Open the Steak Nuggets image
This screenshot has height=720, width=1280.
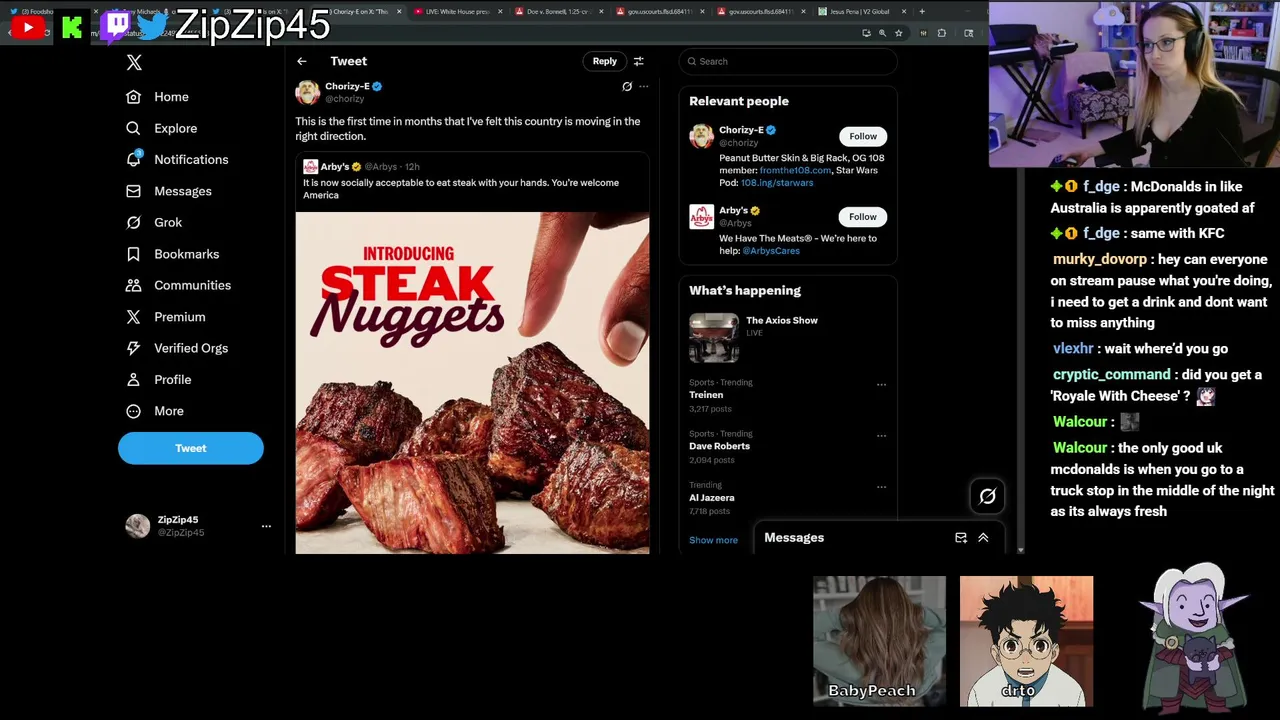(x=472, y=382)
